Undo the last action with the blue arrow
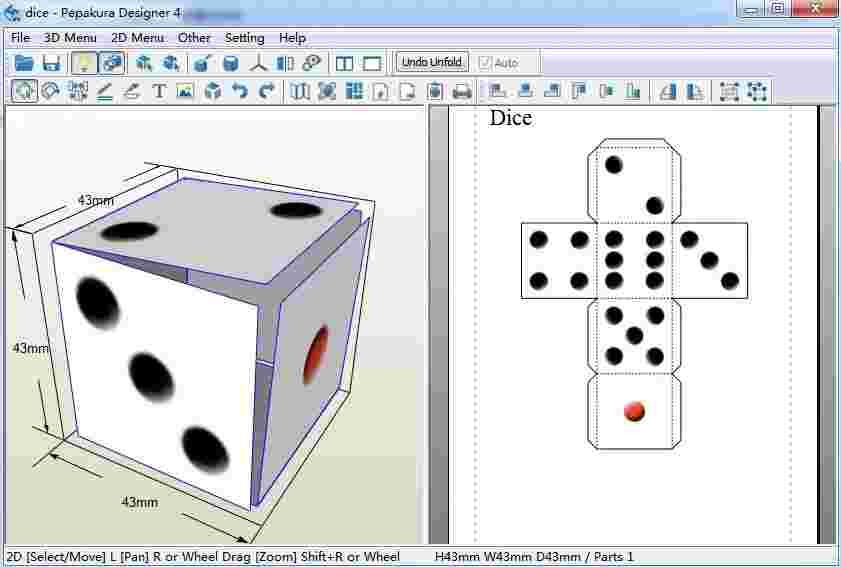Screen dimensions: 841x567 240,91
